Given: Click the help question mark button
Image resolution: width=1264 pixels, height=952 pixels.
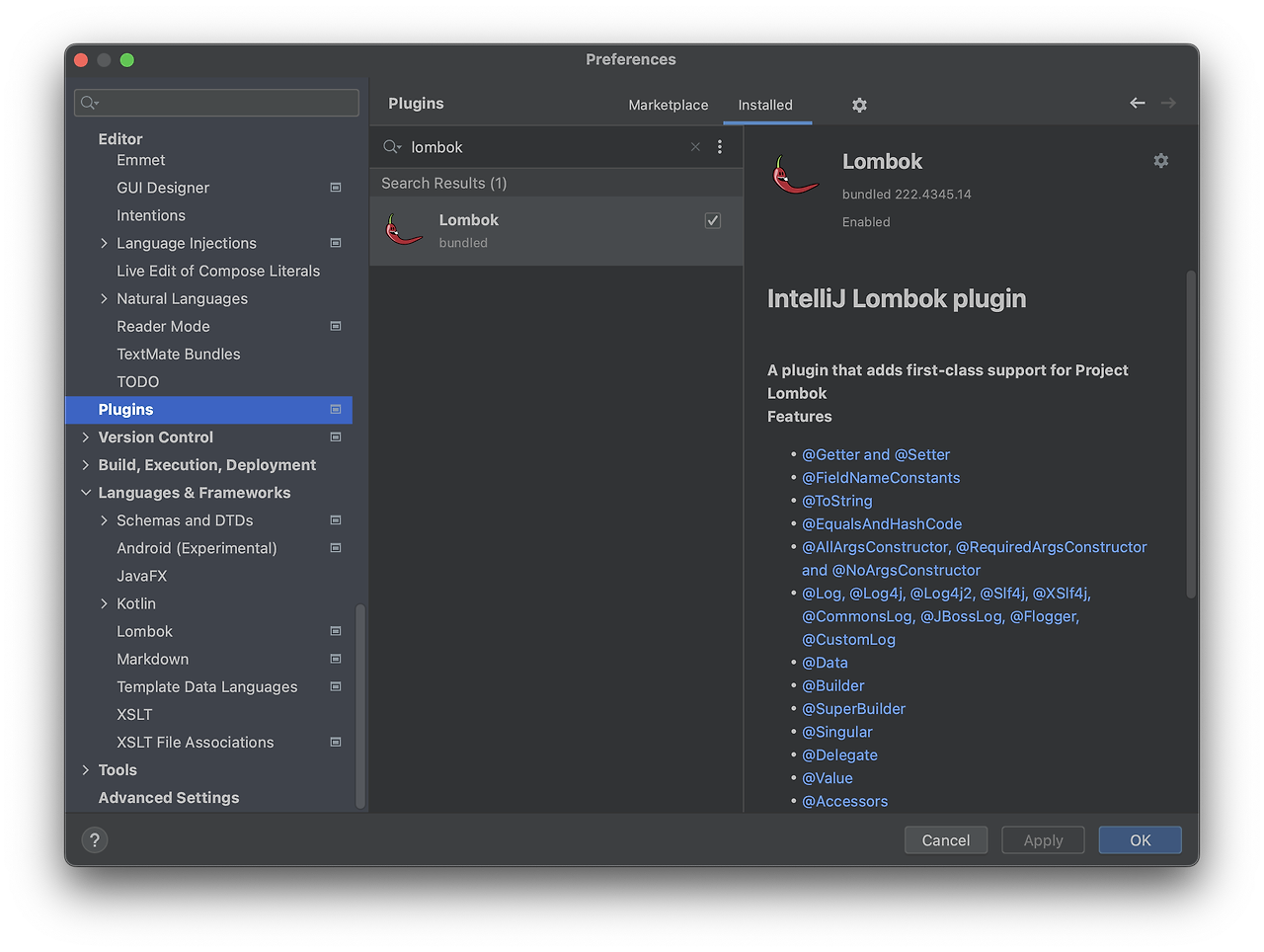Looking at the screenshot, I should [95, 840].
